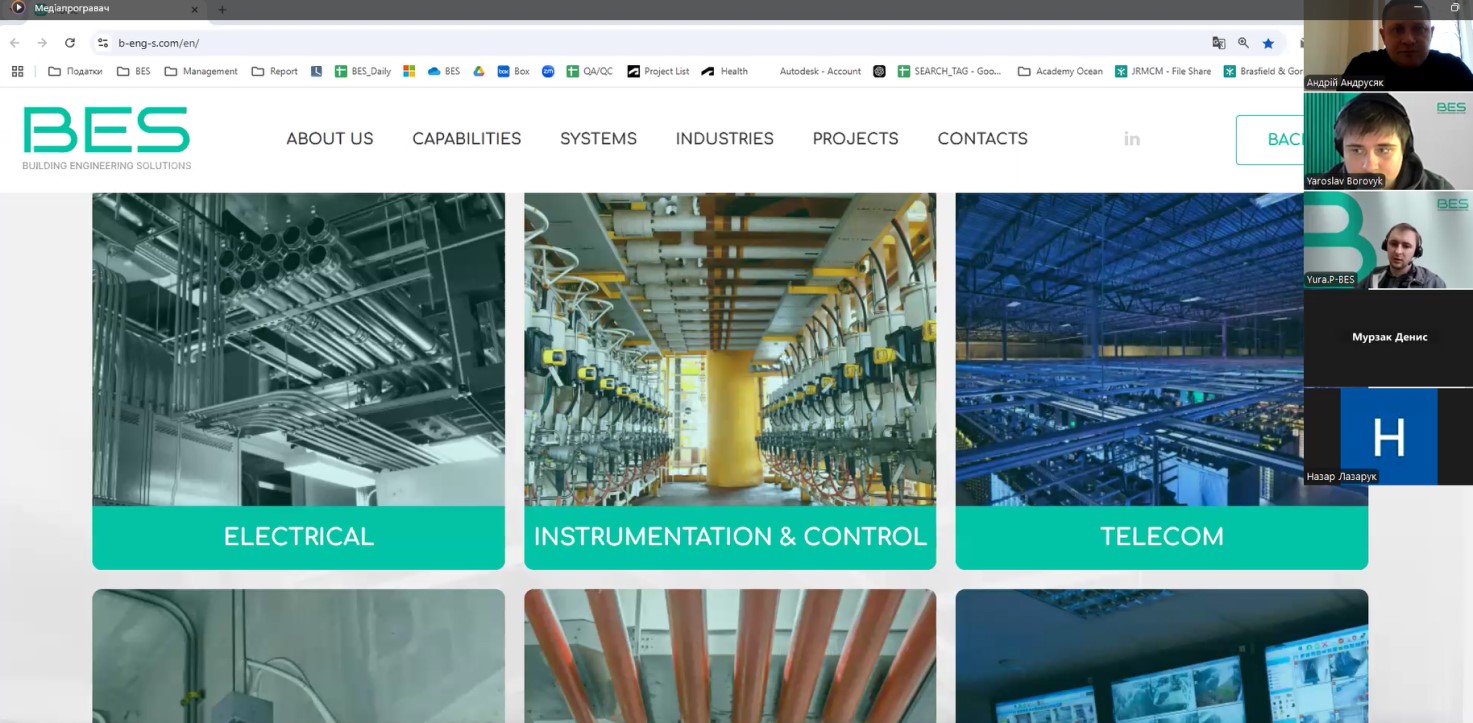
Task: Click the BES logo in the header
Action: tap(107, 138)
